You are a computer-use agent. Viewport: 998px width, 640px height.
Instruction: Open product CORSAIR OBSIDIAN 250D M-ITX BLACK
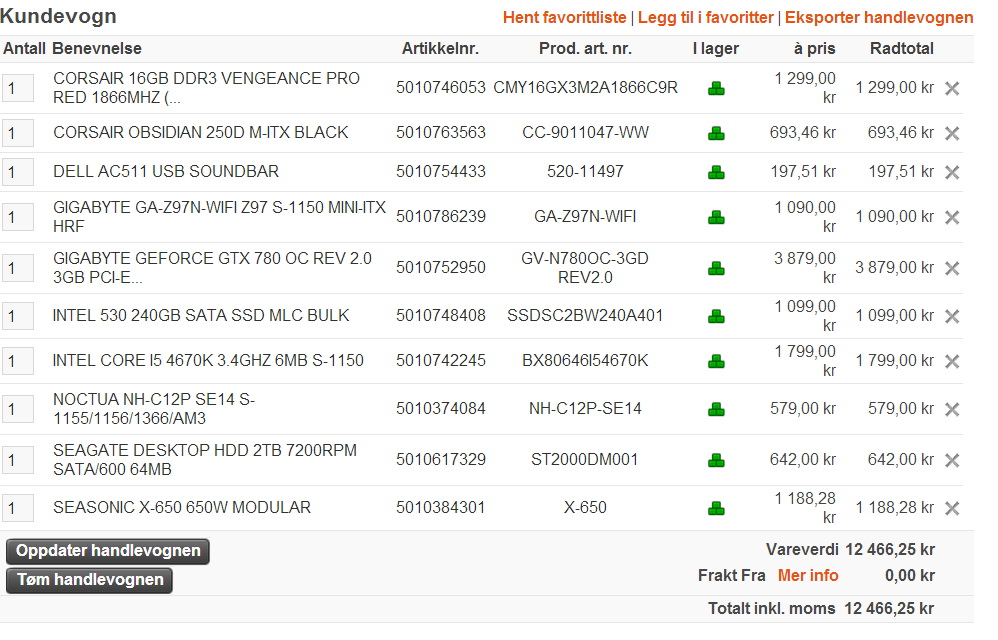(200, 132)
